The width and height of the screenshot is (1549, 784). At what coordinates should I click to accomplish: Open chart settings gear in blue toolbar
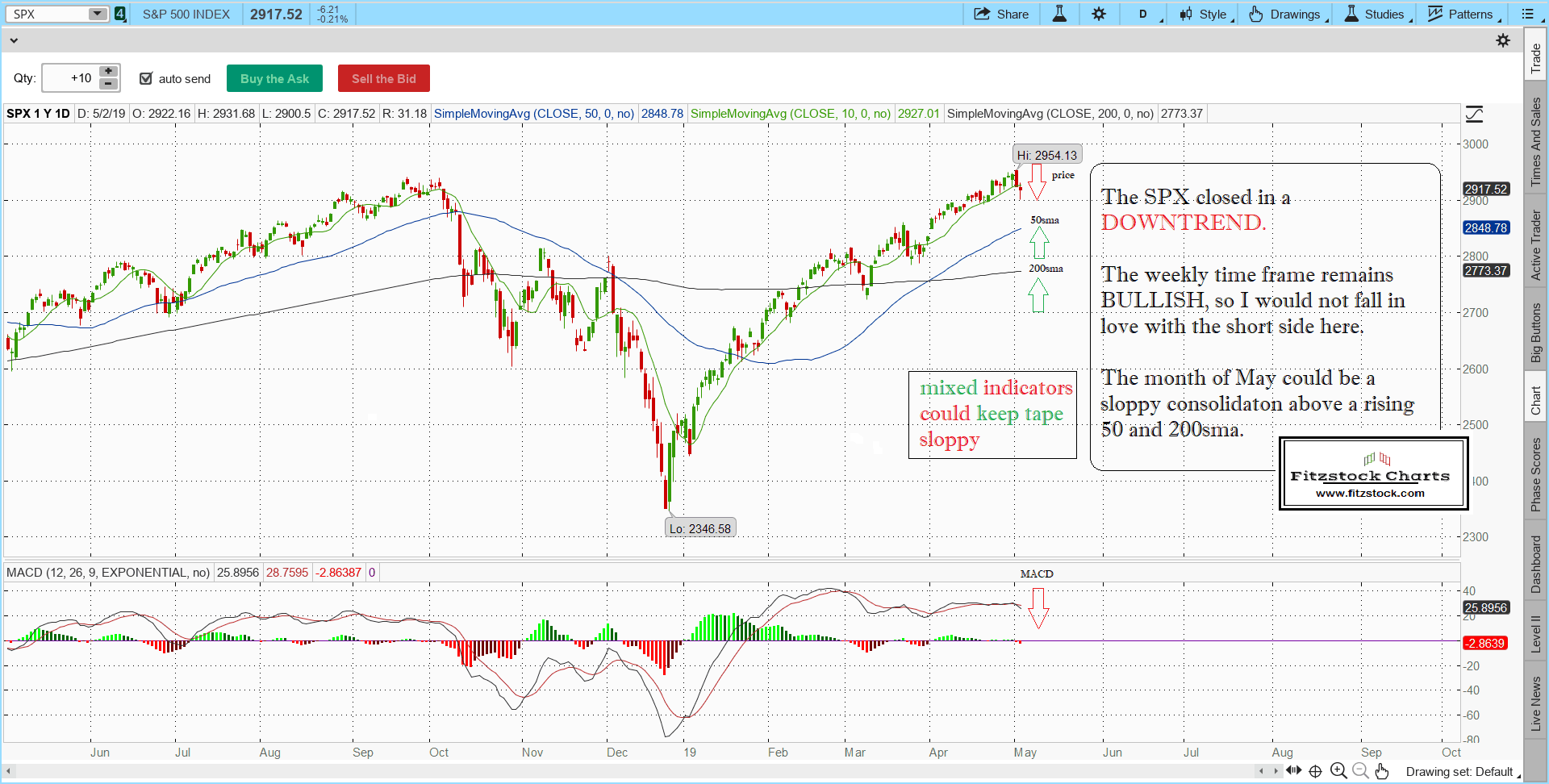pos(1099,14)
